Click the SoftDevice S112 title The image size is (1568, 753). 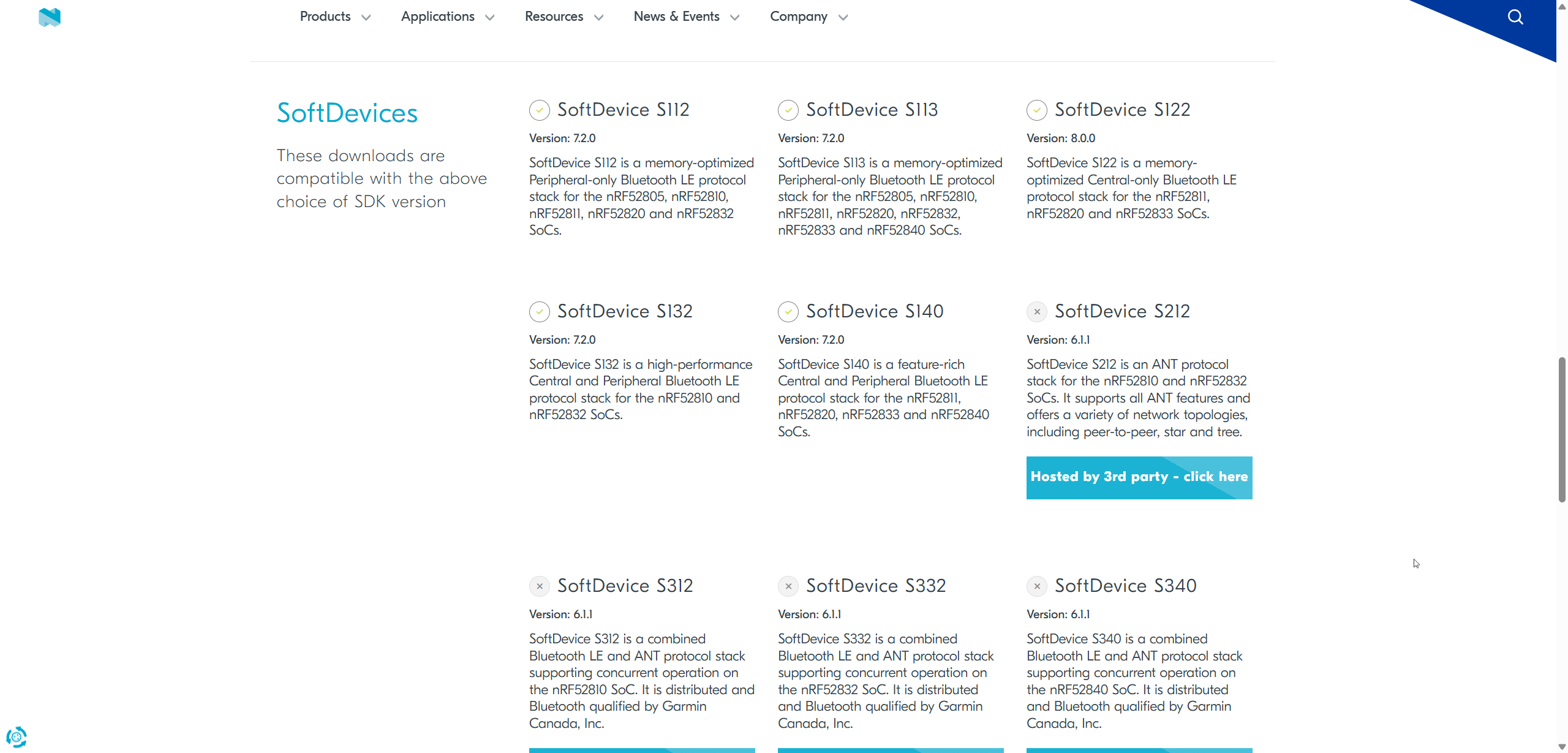pyautogui.click(x=624, y=110)
